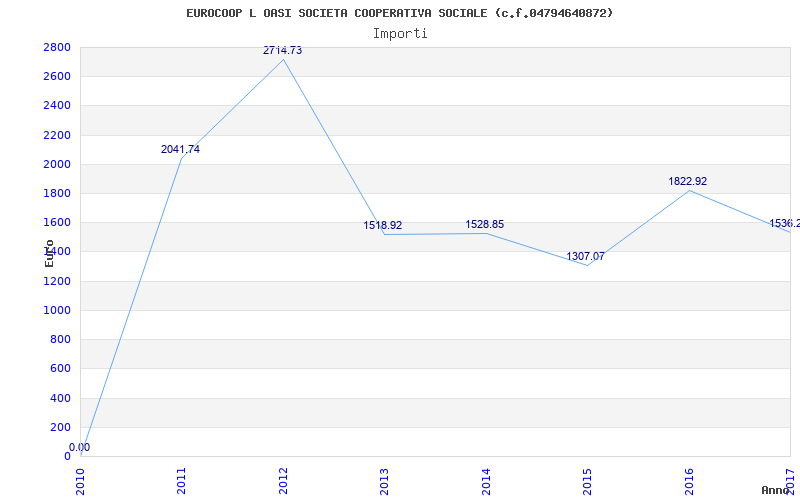
Task: Click the y-axis value 2200
Action: click(x=57, y=136)
